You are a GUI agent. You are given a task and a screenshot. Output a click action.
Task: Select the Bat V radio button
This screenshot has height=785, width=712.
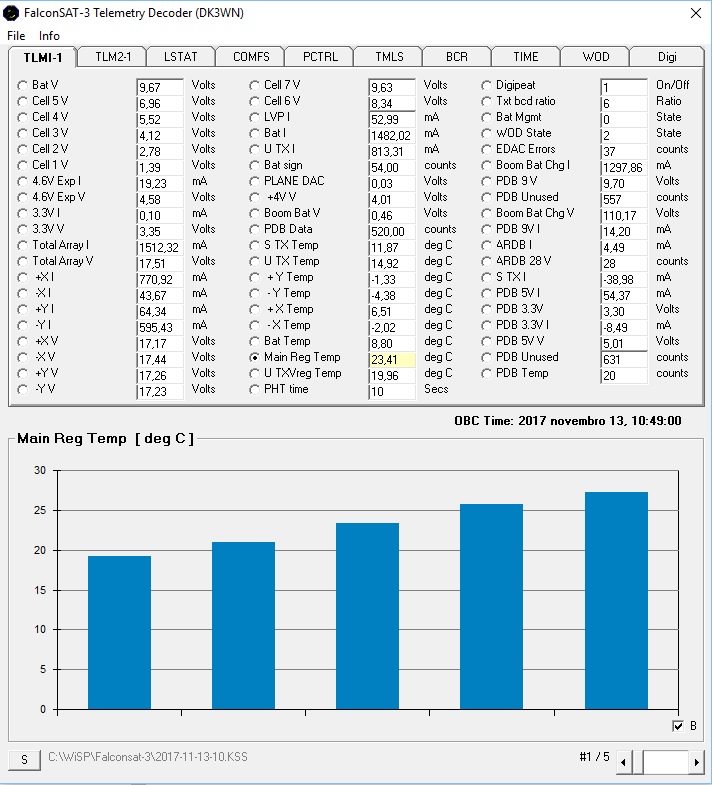(22, 86)
